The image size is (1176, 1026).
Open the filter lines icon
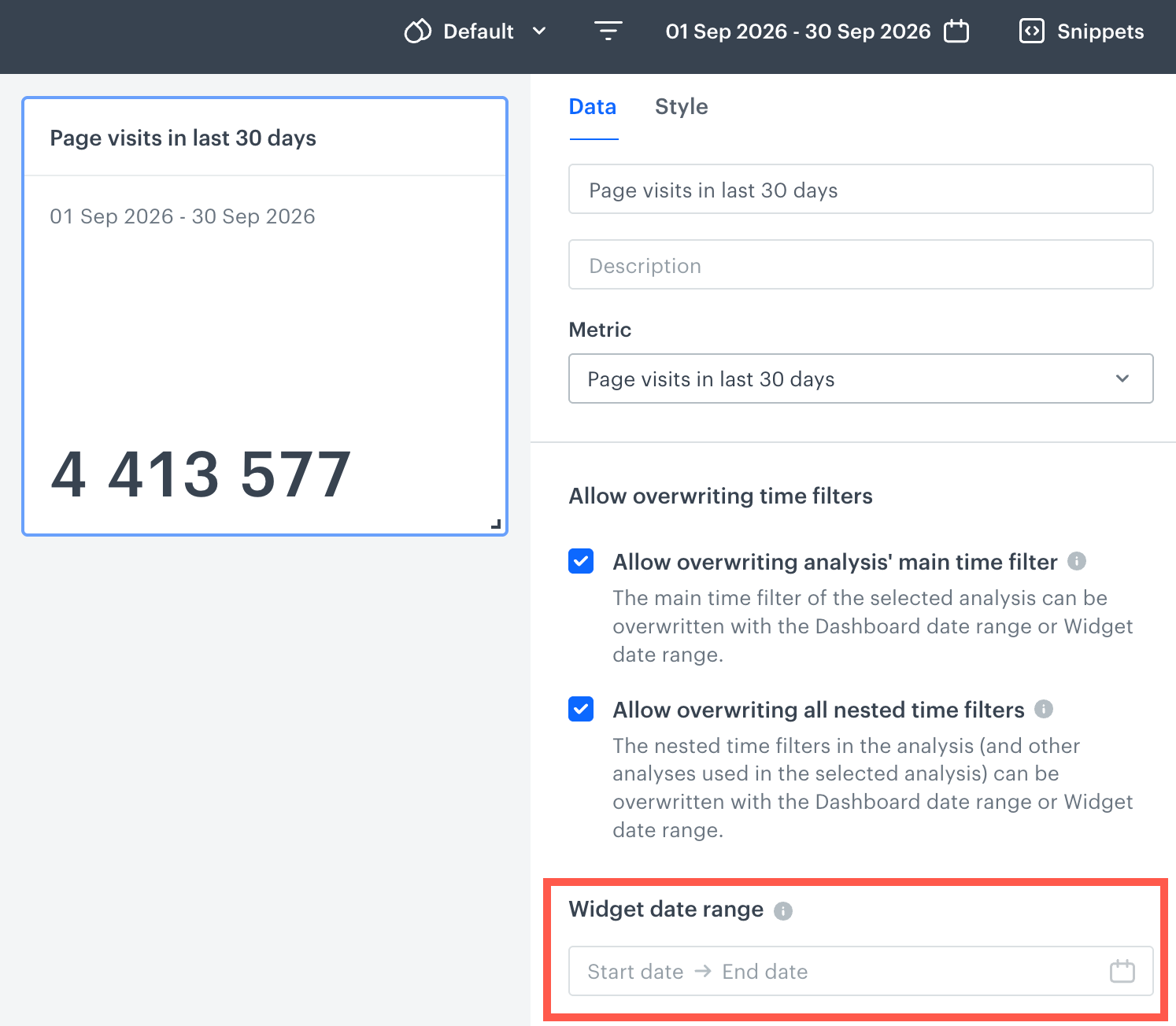pyautogui.click(x=608, y=31)
